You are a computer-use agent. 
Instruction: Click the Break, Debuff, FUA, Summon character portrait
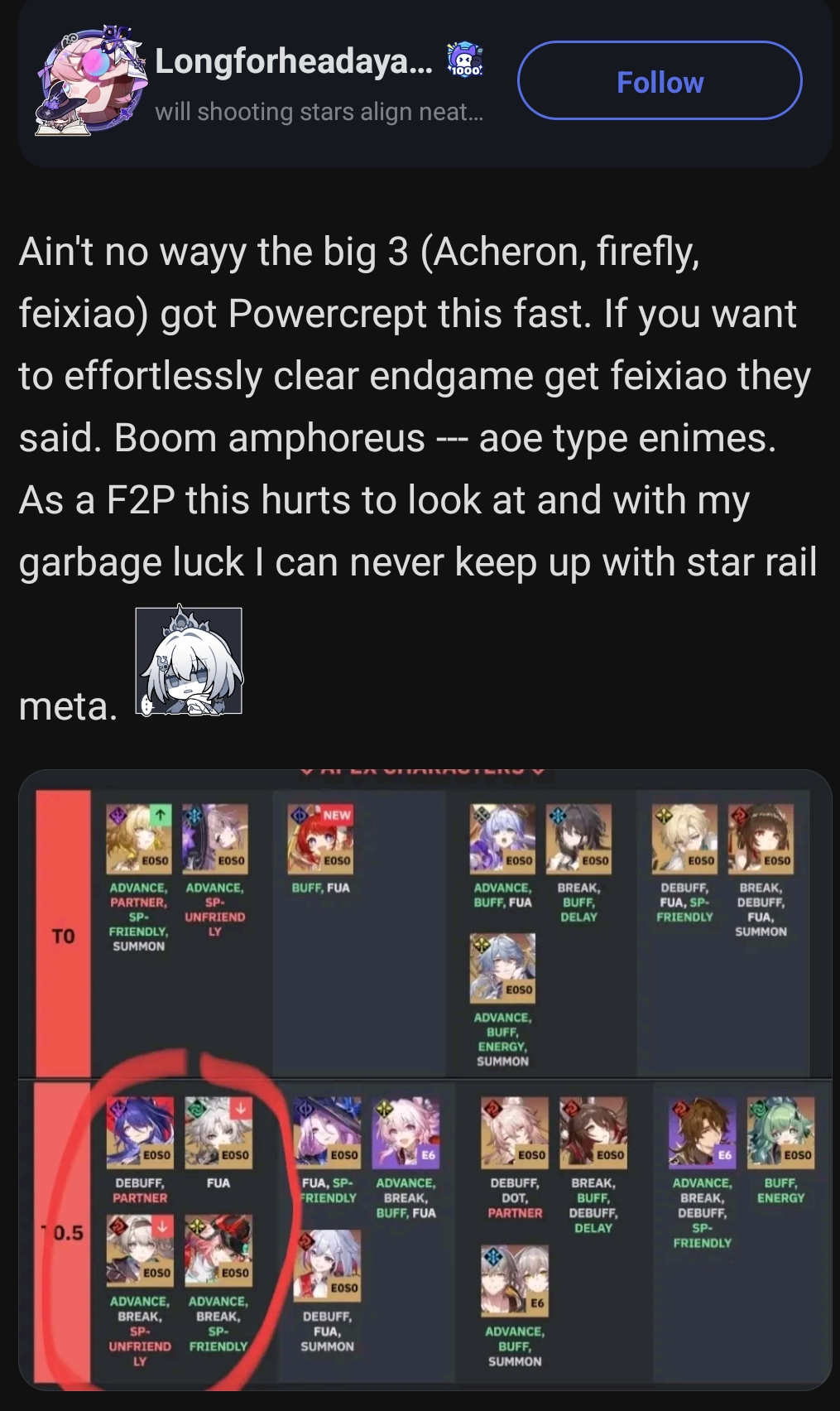tap(761, 838)
